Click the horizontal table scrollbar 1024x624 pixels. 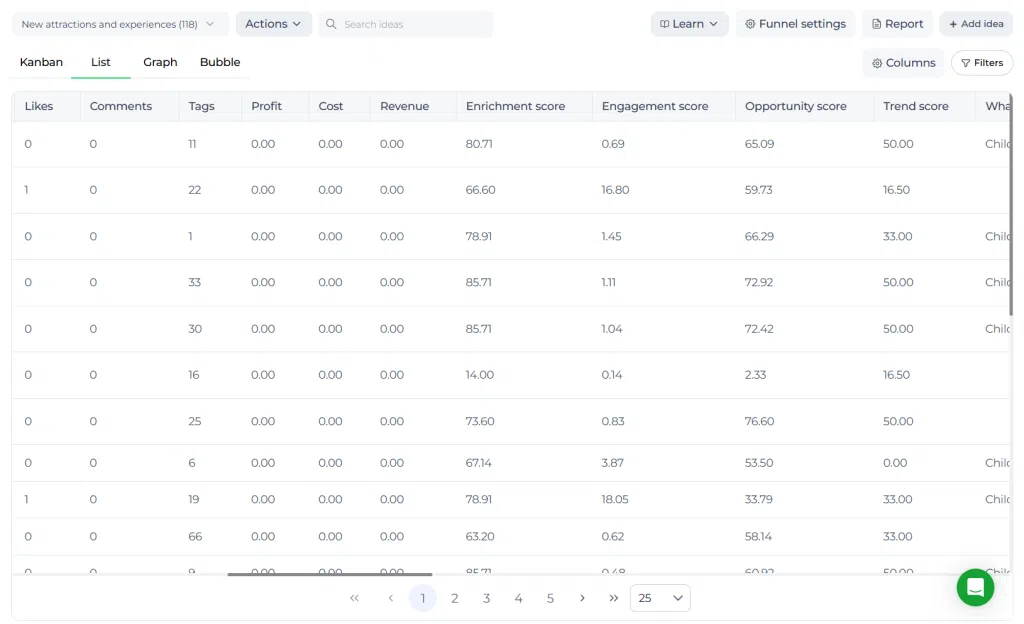[x=330, y=574]
